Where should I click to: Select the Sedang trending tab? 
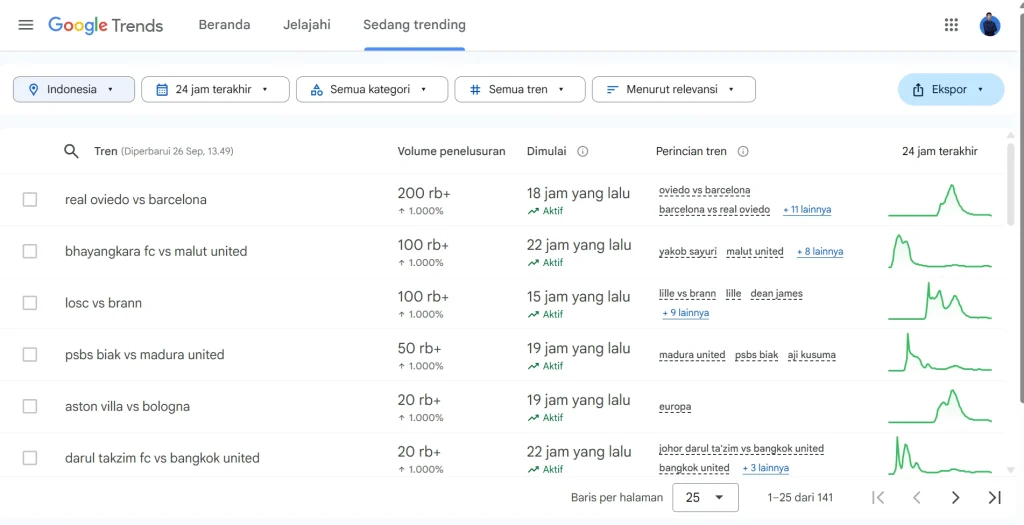pyautogui.click(x=414, y=25)
